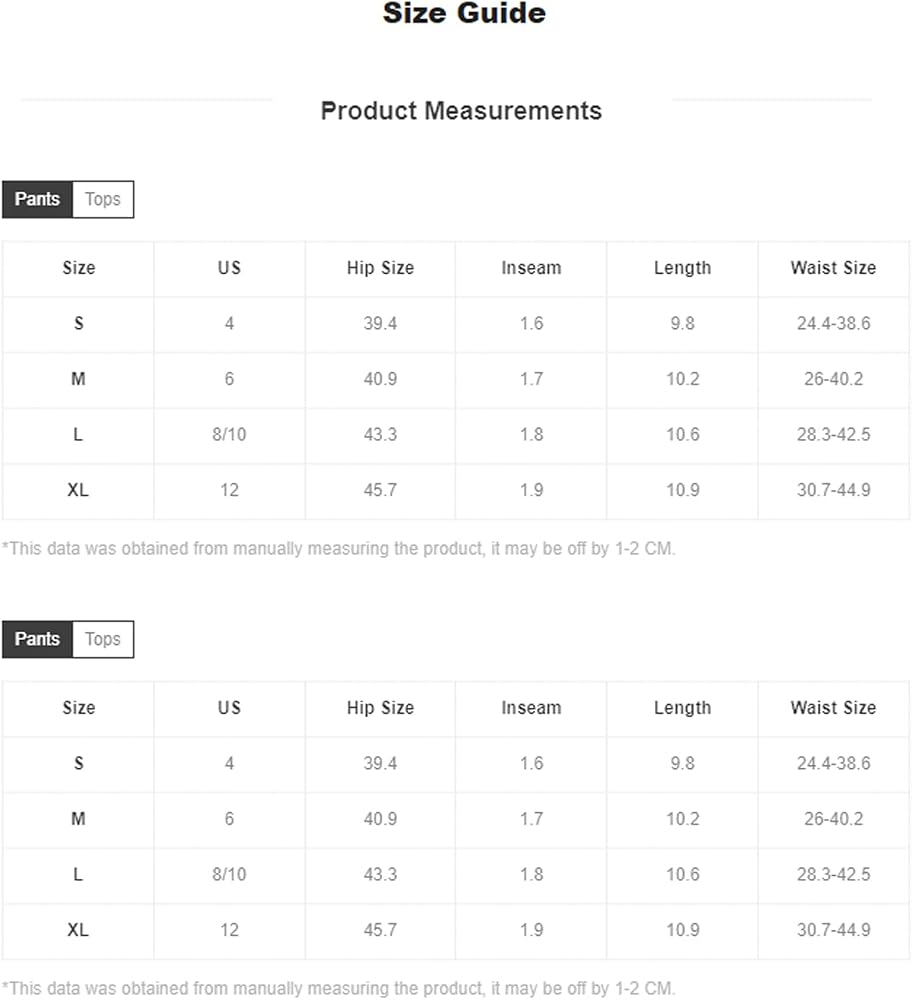
Task: Select the XL row in first table
Action: pyautogui.click(x=455, y=491)
